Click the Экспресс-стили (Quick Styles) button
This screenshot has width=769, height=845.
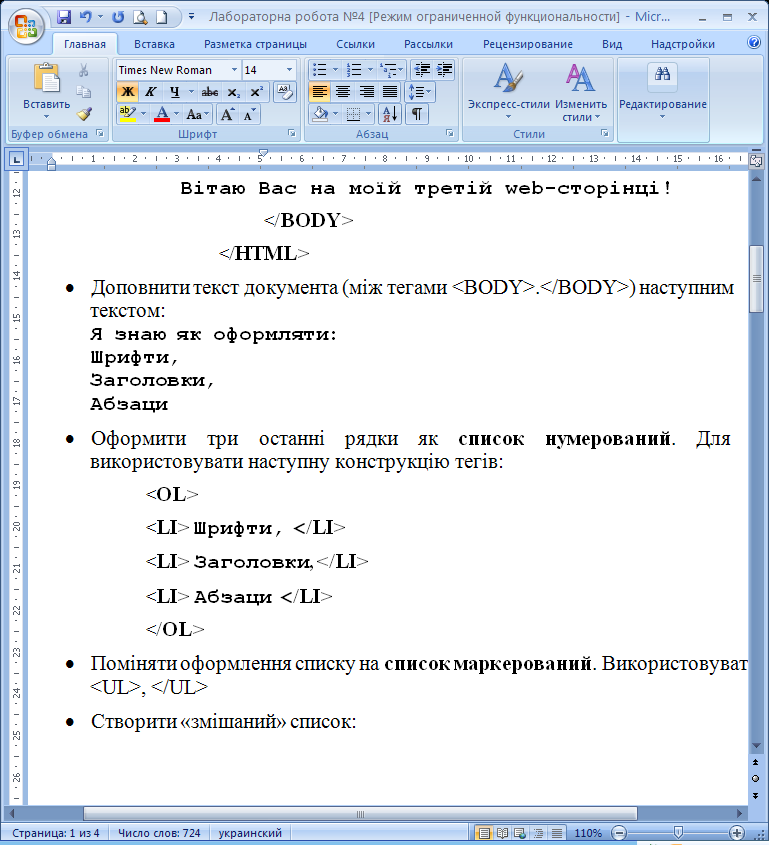(508, 92)
